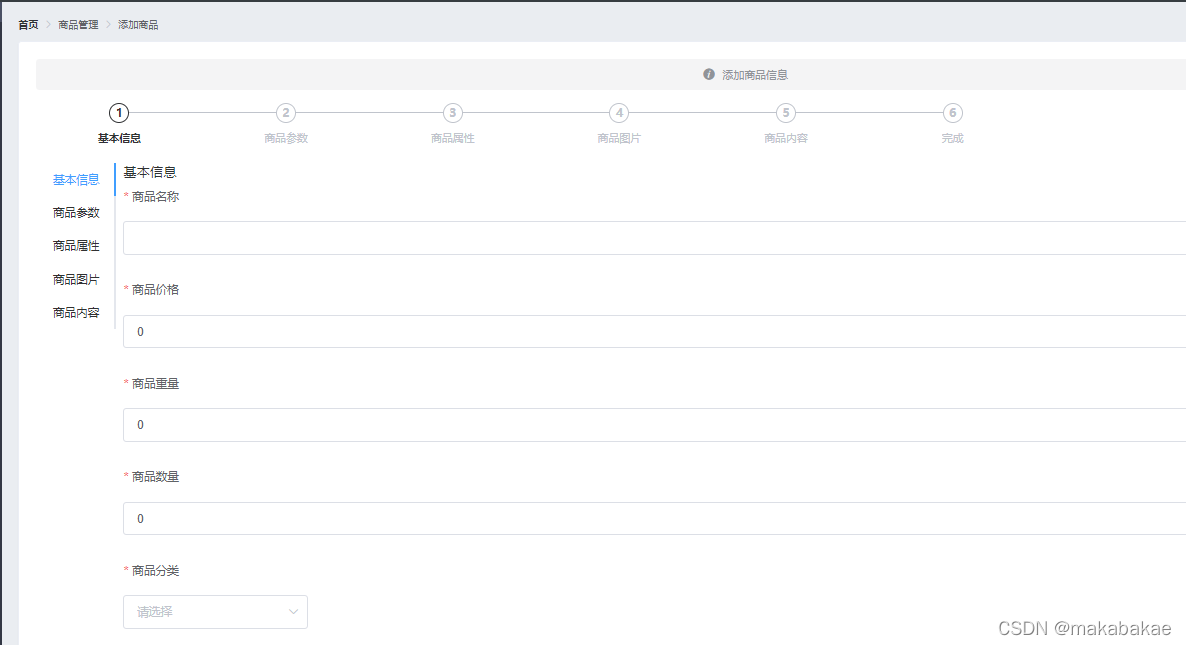Click the 商品参数 step title
Viewport: 1186px width, 645px height.
click(286, 138)
